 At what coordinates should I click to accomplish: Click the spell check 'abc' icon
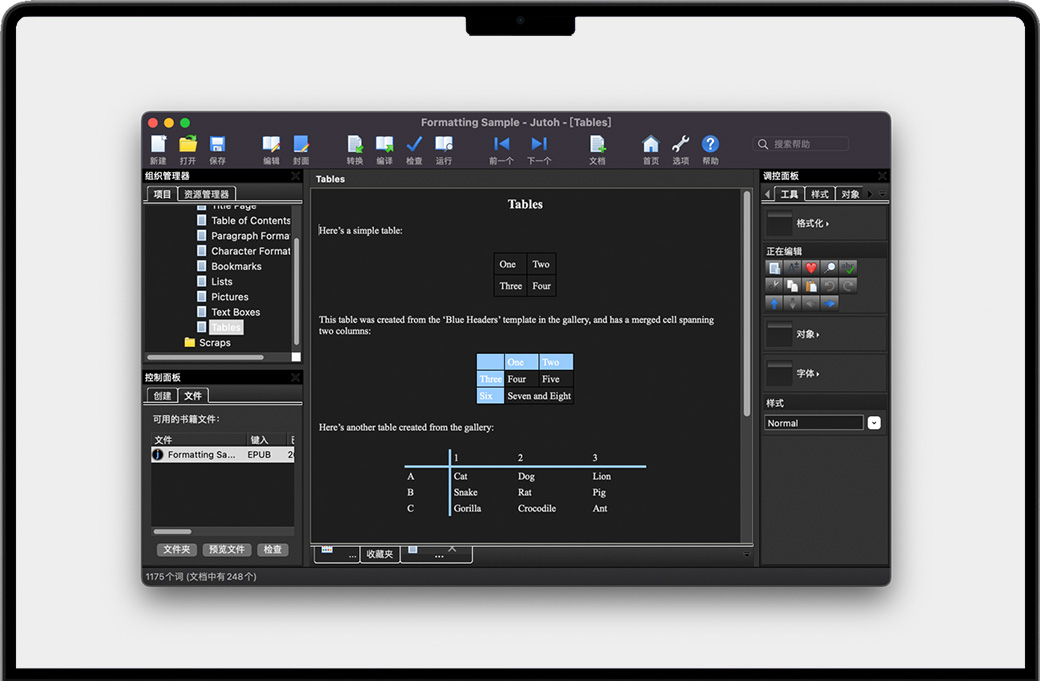[x=849, y=268]
